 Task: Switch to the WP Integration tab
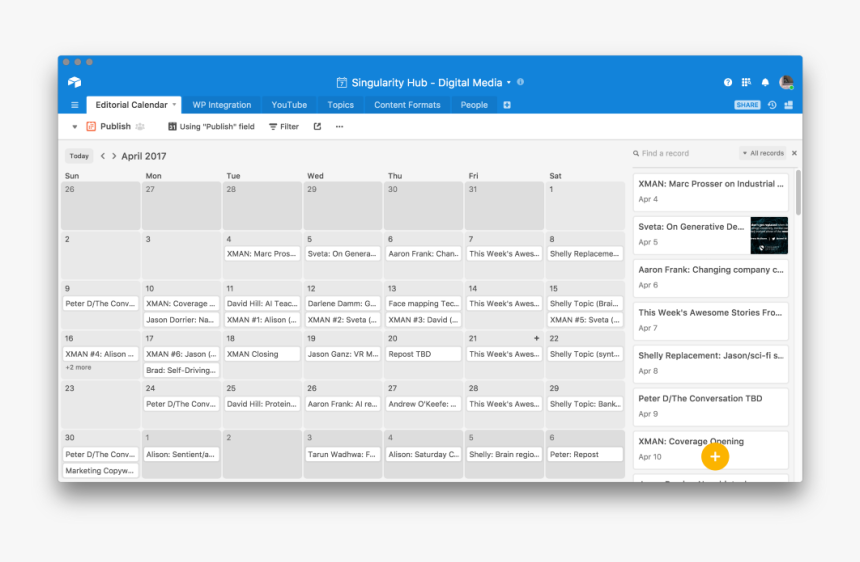click(x=222, y=105)
